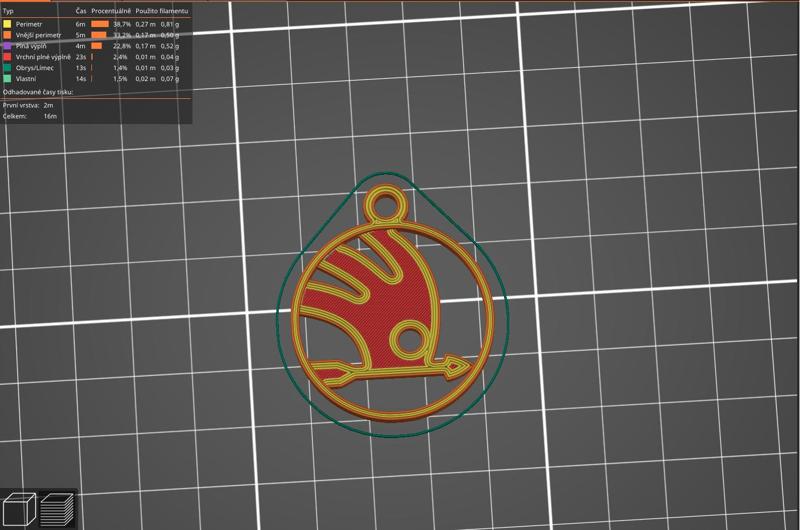Image resolution: width=800 pixels, height=530 pixels.
Task: Click the Perimetr percentage bar
Action: click(x=100, y=24)
